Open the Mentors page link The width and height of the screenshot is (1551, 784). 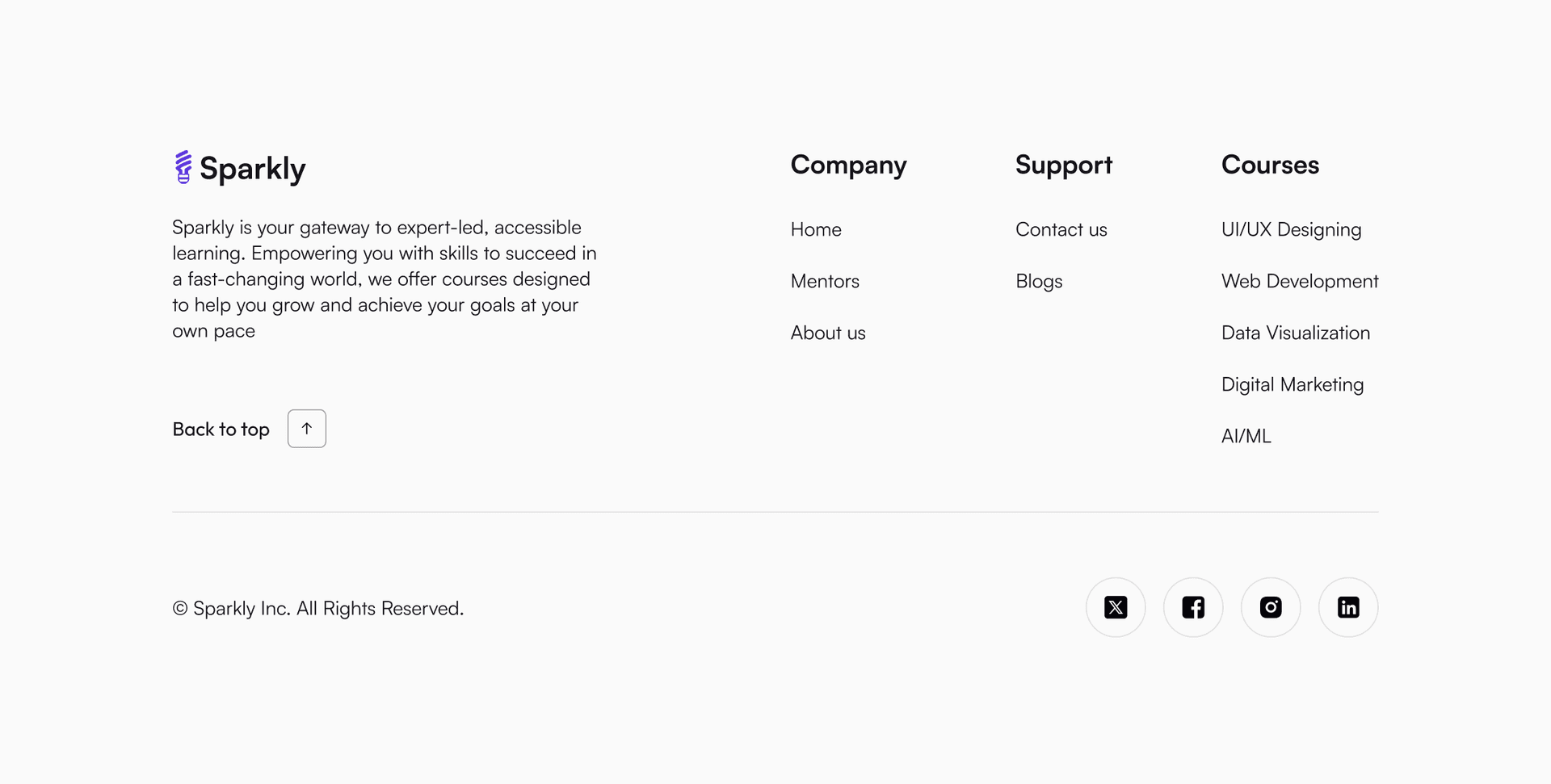click(825, 281)
